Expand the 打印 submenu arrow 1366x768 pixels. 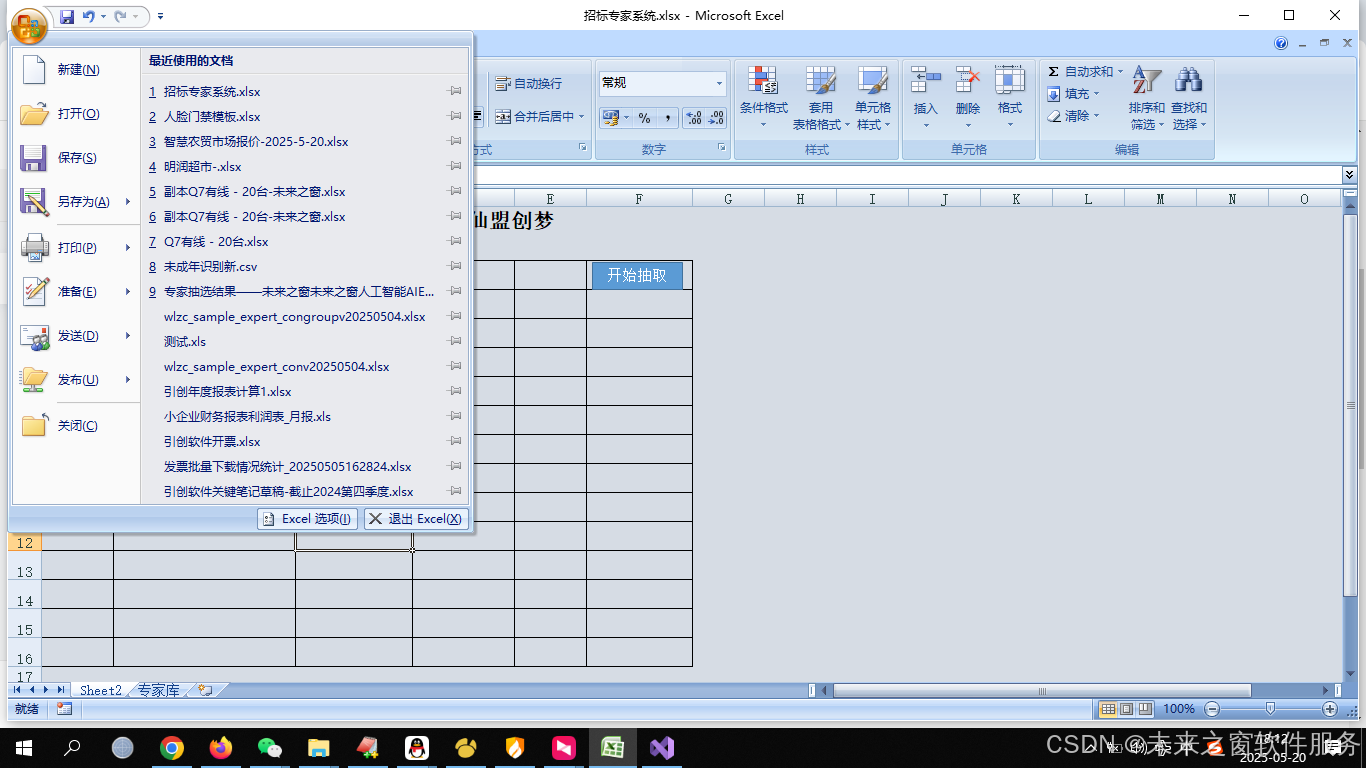pos(128,247)
